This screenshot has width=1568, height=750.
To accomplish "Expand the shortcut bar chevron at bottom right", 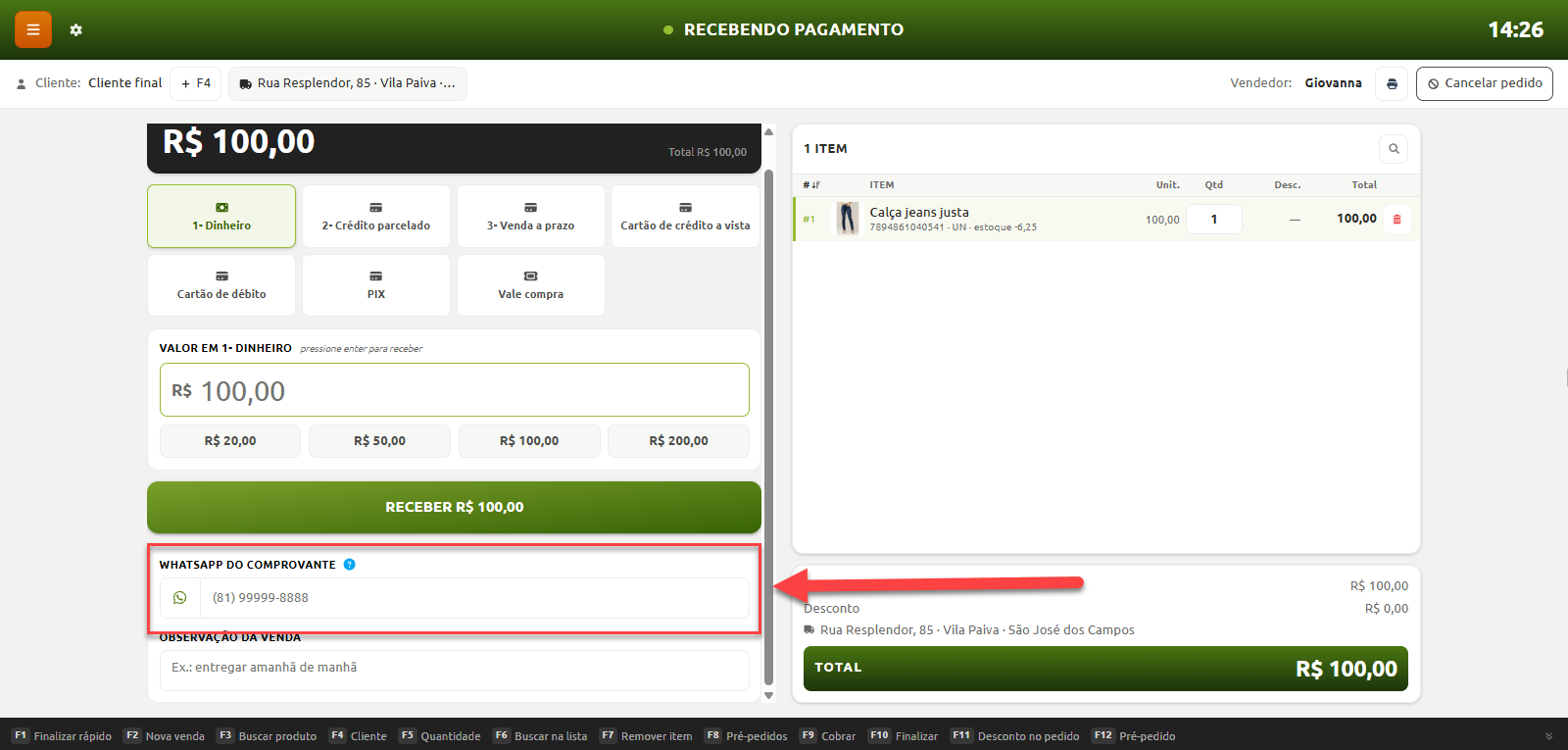I will point(1549,736).
